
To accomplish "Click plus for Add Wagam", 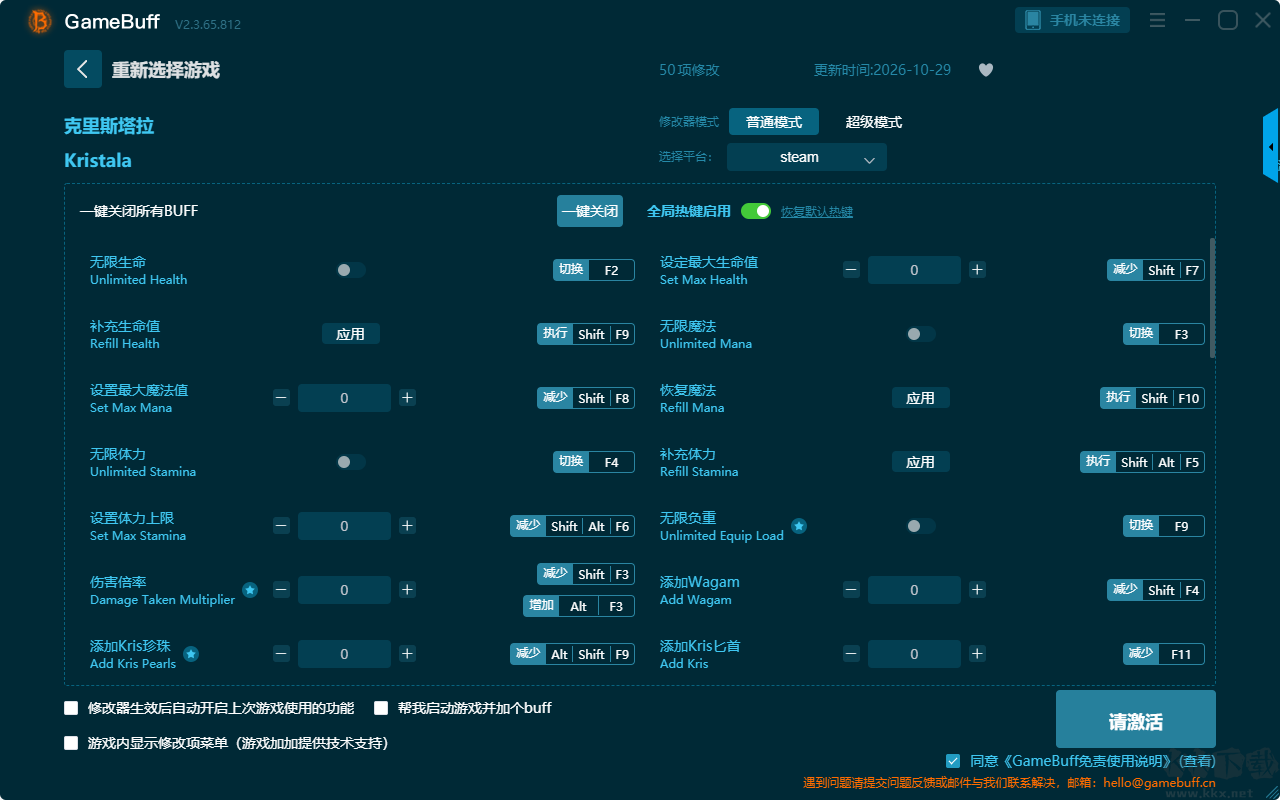I will (x=977, y=590).
